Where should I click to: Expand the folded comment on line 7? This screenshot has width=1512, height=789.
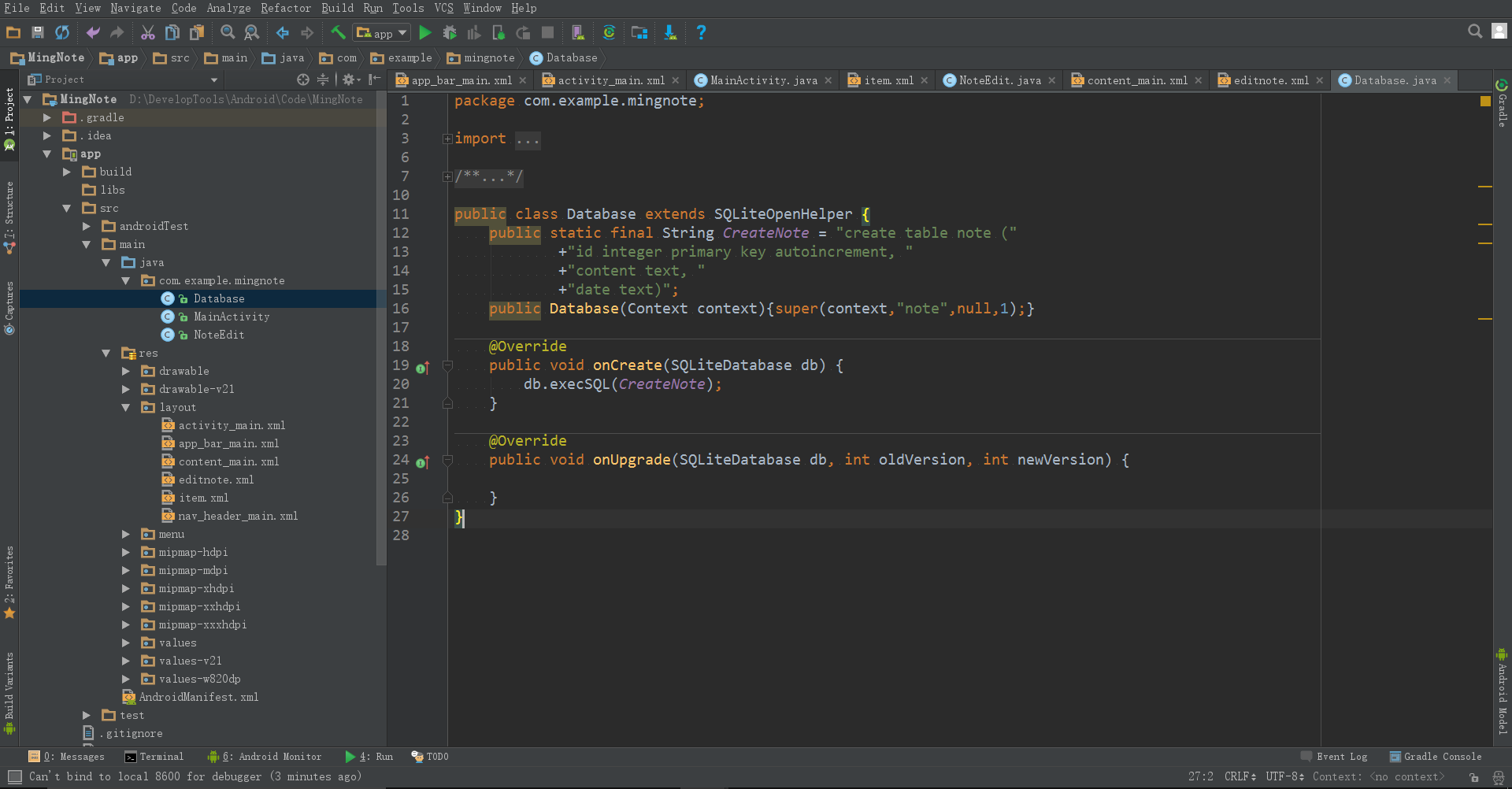(447, 177)
